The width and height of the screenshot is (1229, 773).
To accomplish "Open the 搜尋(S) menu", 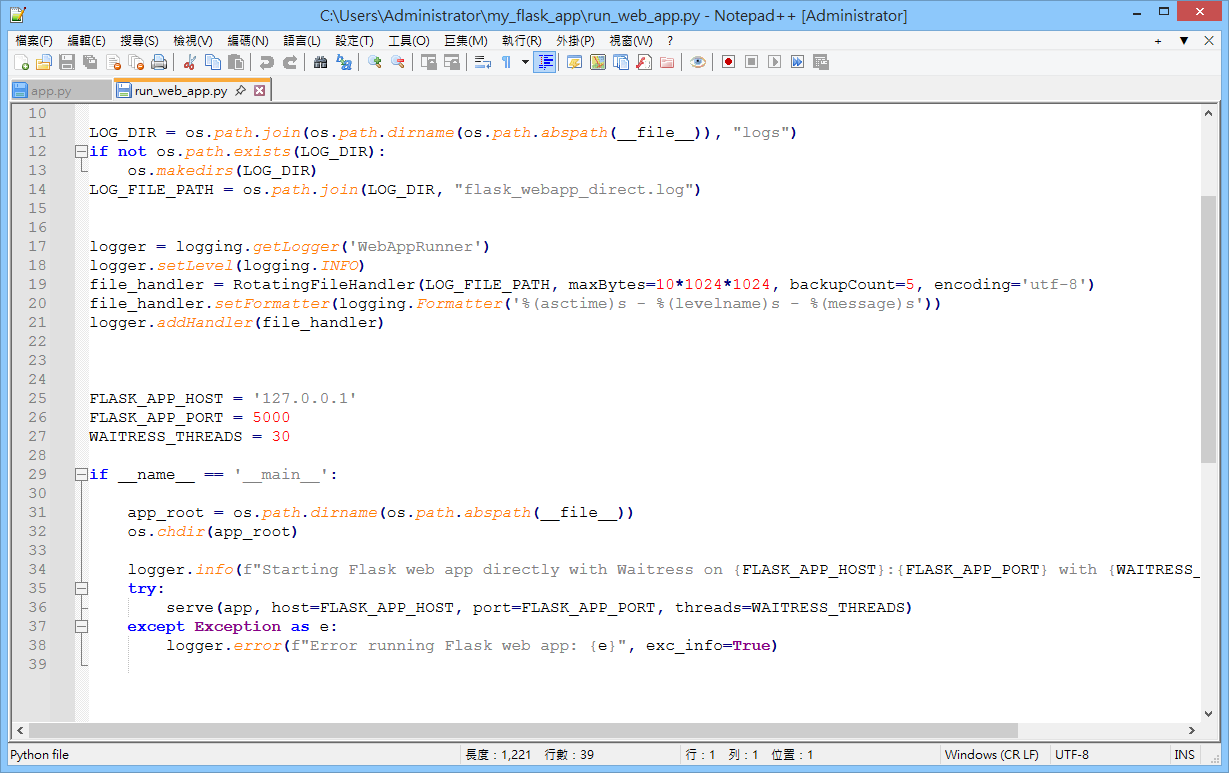I will [139, 41].
